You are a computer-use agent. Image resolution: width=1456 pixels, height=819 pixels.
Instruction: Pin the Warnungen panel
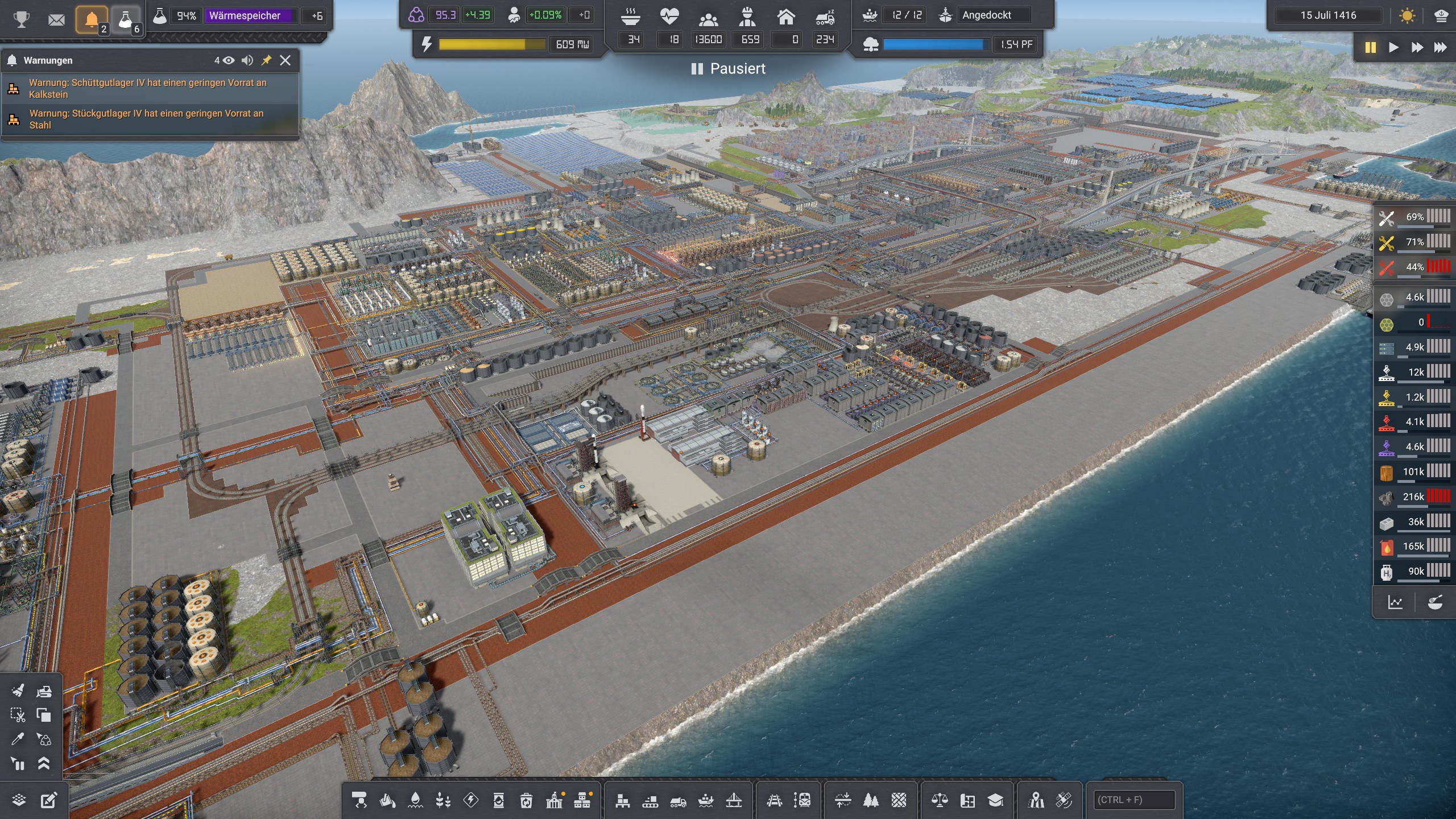[266, 60]
